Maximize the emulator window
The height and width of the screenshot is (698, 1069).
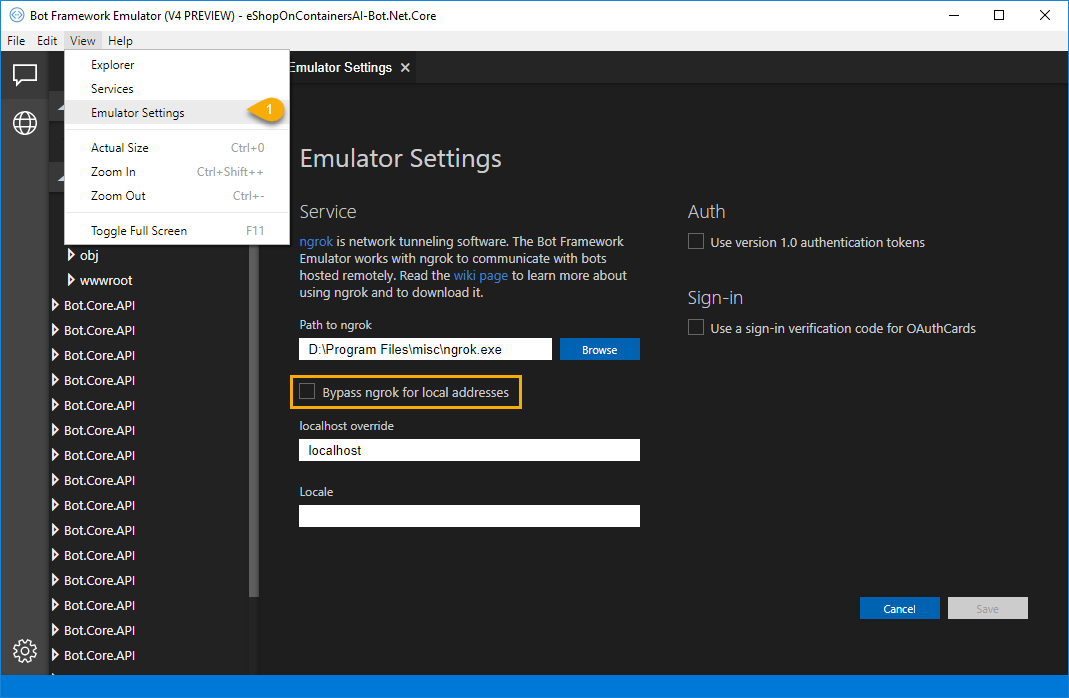tap(999, 15)
